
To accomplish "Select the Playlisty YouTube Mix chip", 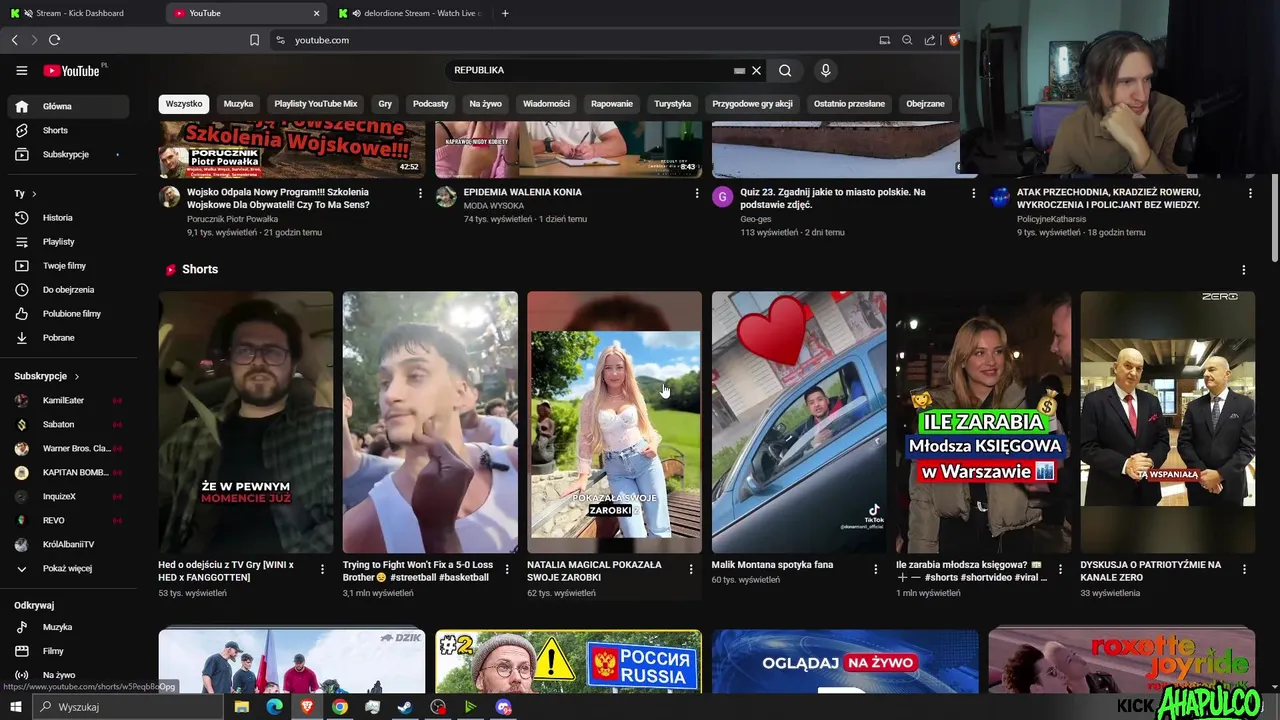I will coord(316,104).
